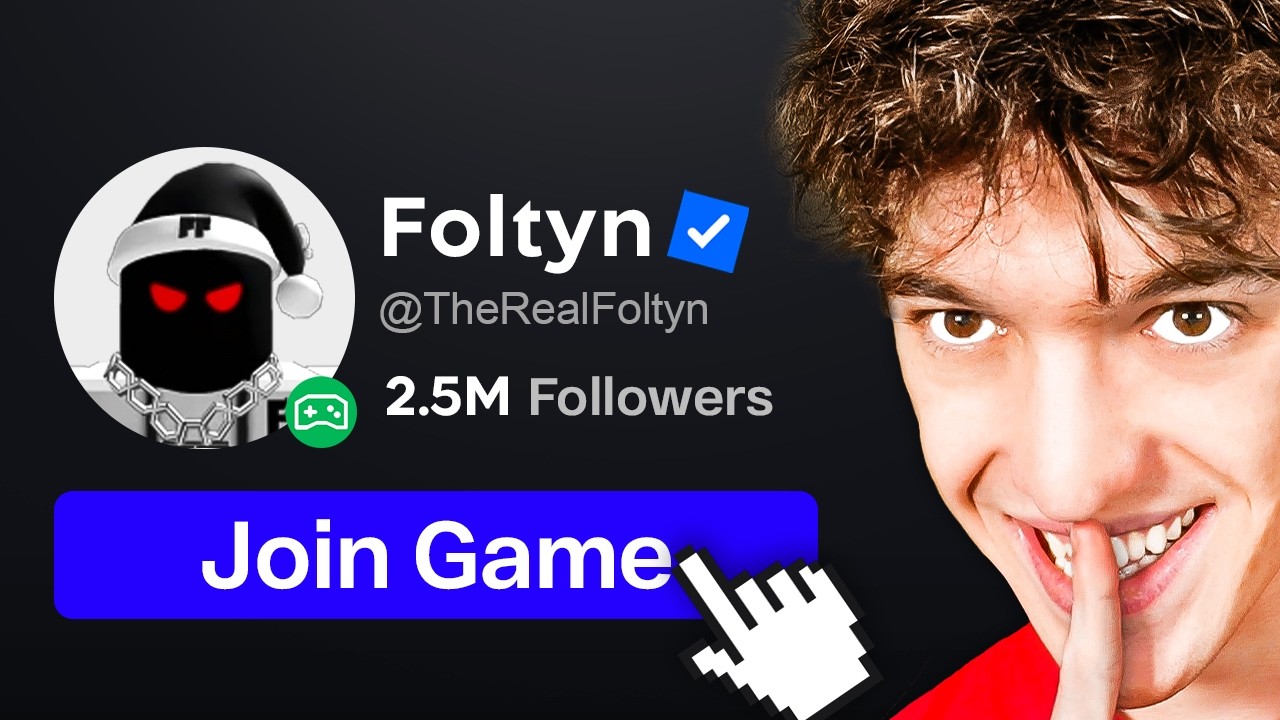Open the round Roblox avatar picture
1280x720 pixels.
coord(204,297)
